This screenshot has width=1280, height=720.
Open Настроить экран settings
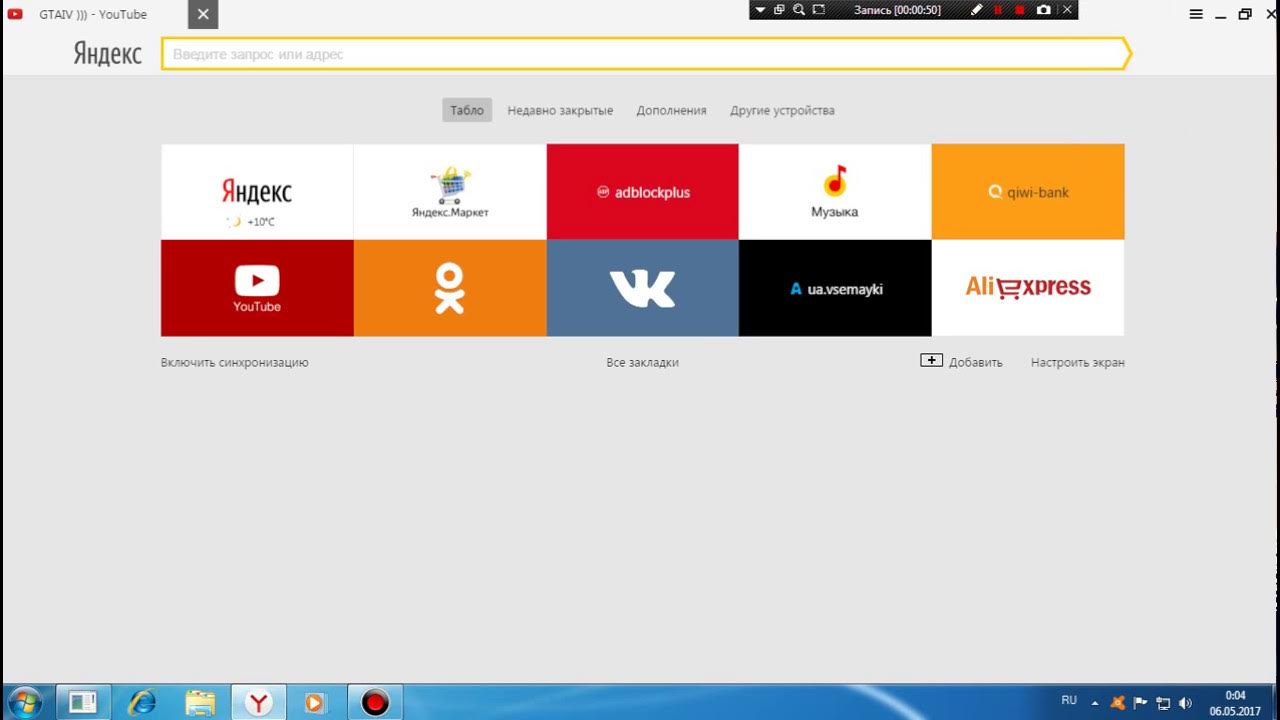(x=1077, y=363)
